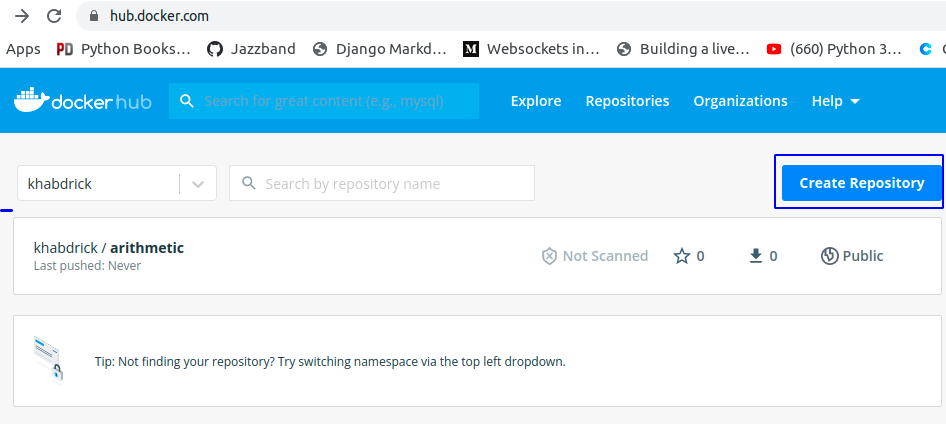Open the (660) Python 3… YouTube bookmark
946x424 pixels.
[x=834, y=49]
